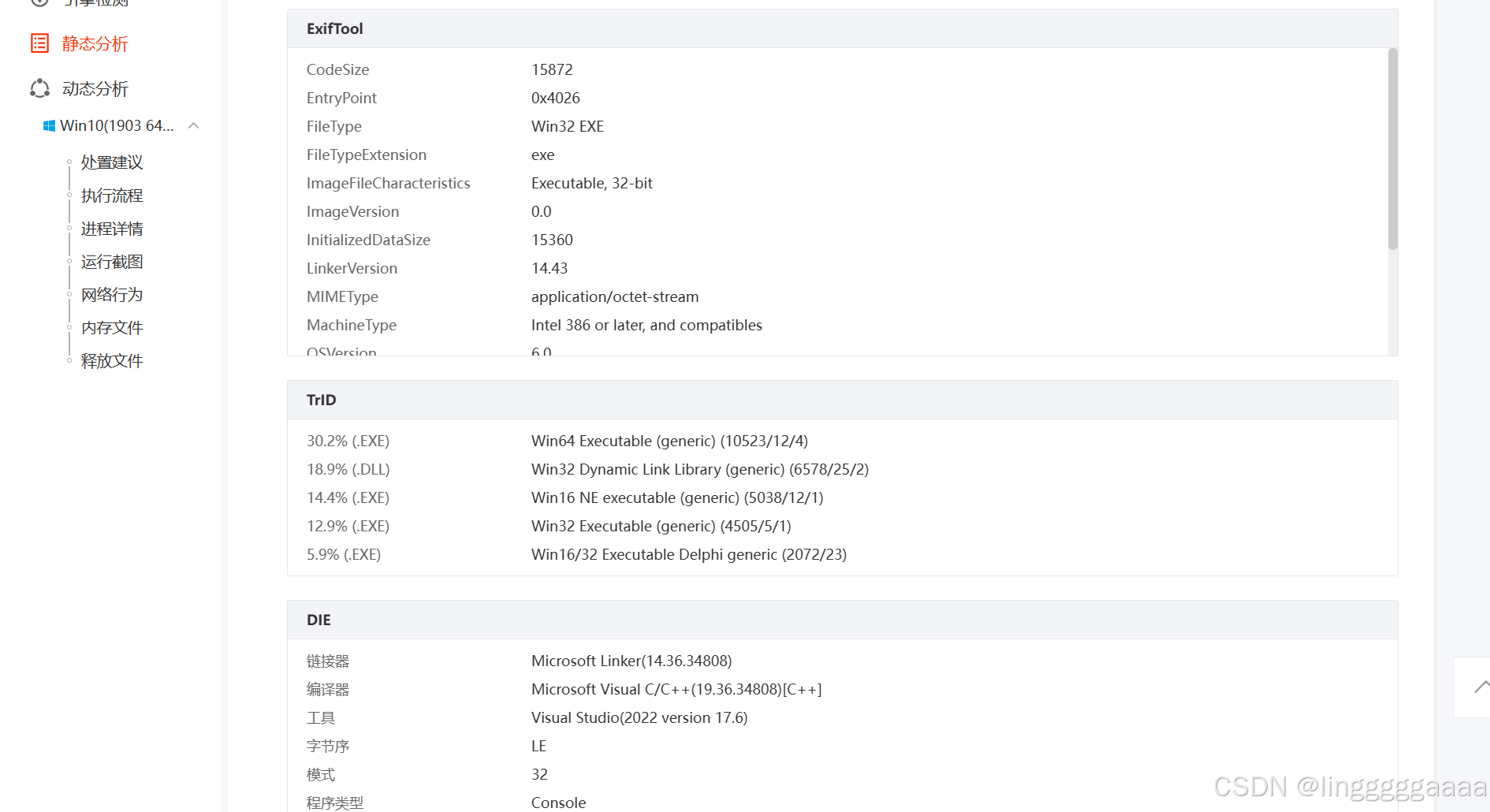This screenshot has height=812, width=1490.
Task: Go to 内存文件 section
Action: tap(112, 328)
